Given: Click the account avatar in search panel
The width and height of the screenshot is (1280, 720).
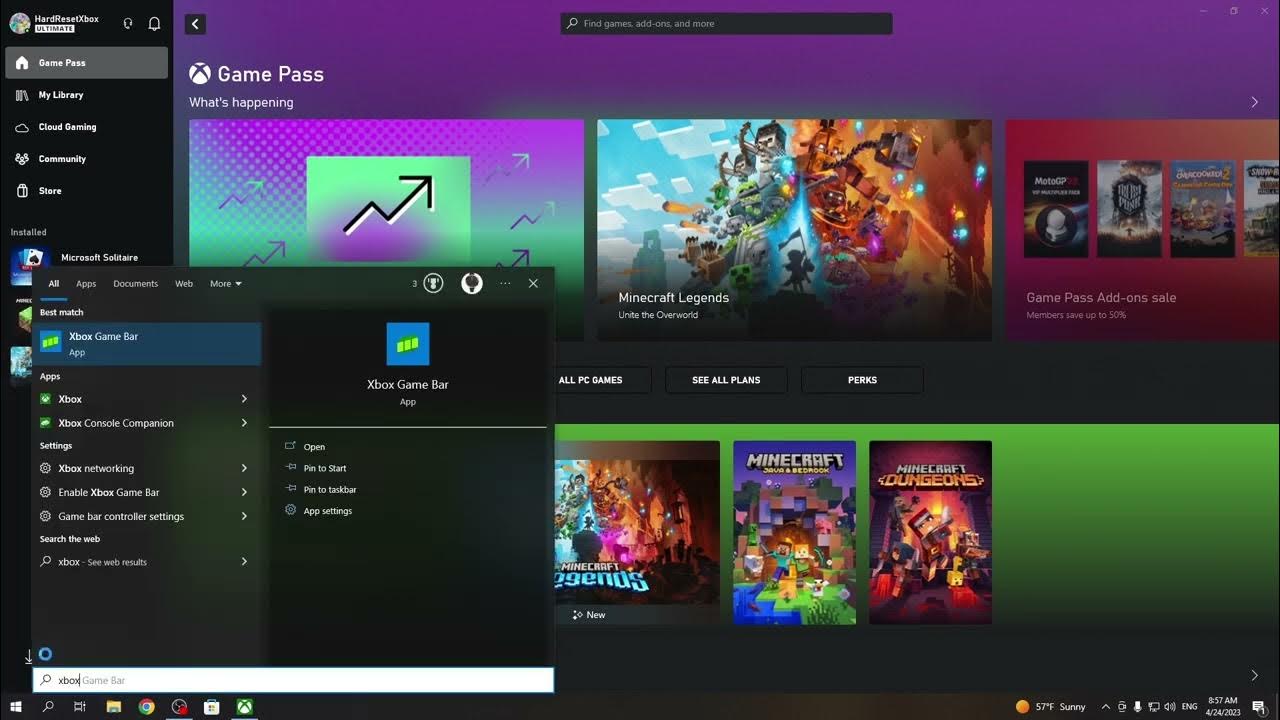Looking at the screenshot, I should coord(472,284).
